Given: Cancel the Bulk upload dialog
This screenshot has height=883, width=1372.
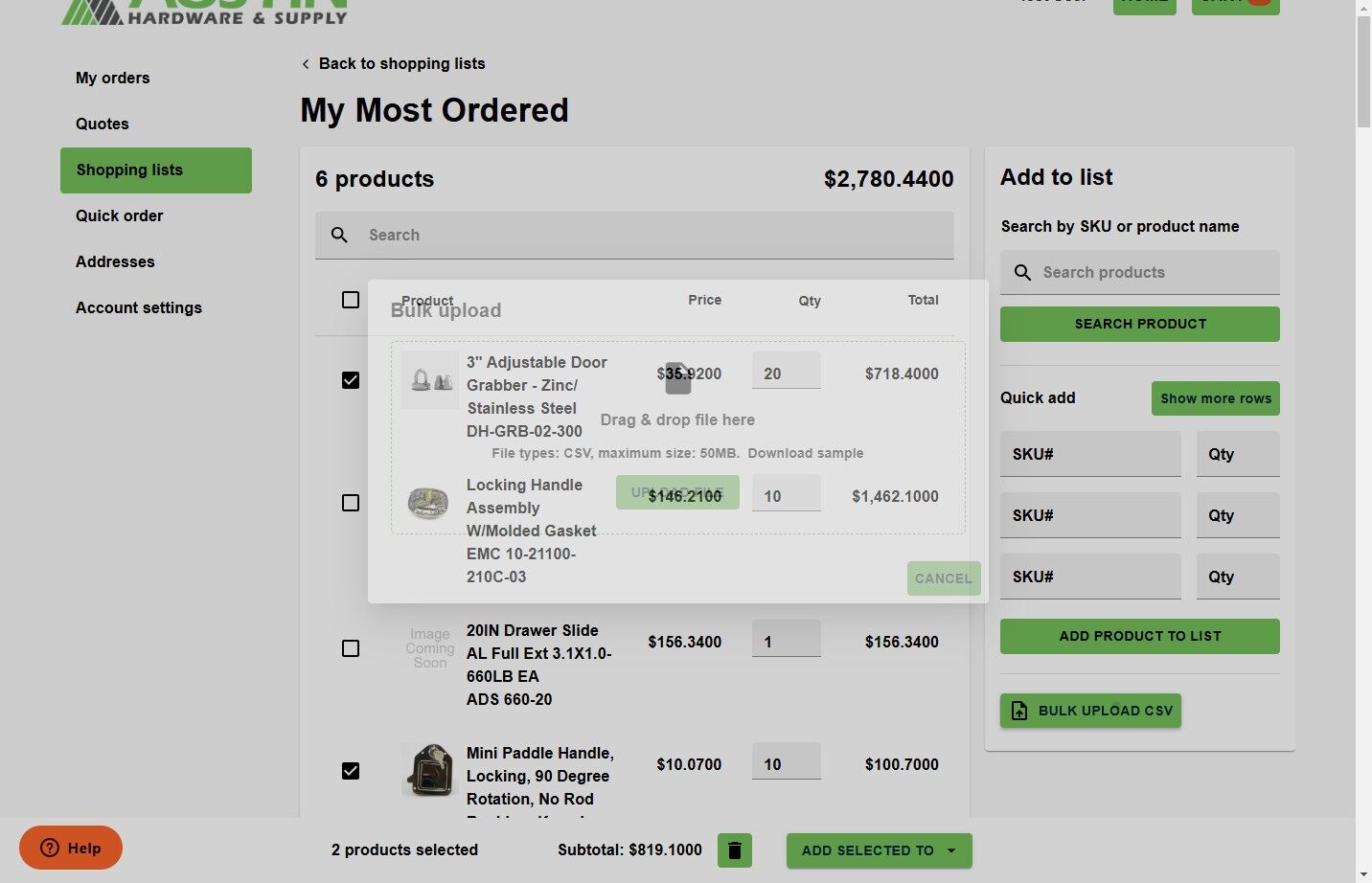Looking at the screenshot, I should (x=944, y=578).
